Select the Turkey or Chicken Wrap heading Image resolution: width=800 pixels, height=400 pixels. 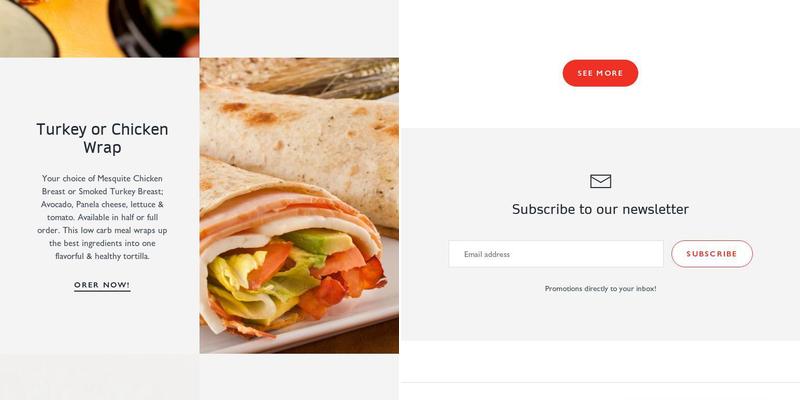tap(102, 138)
